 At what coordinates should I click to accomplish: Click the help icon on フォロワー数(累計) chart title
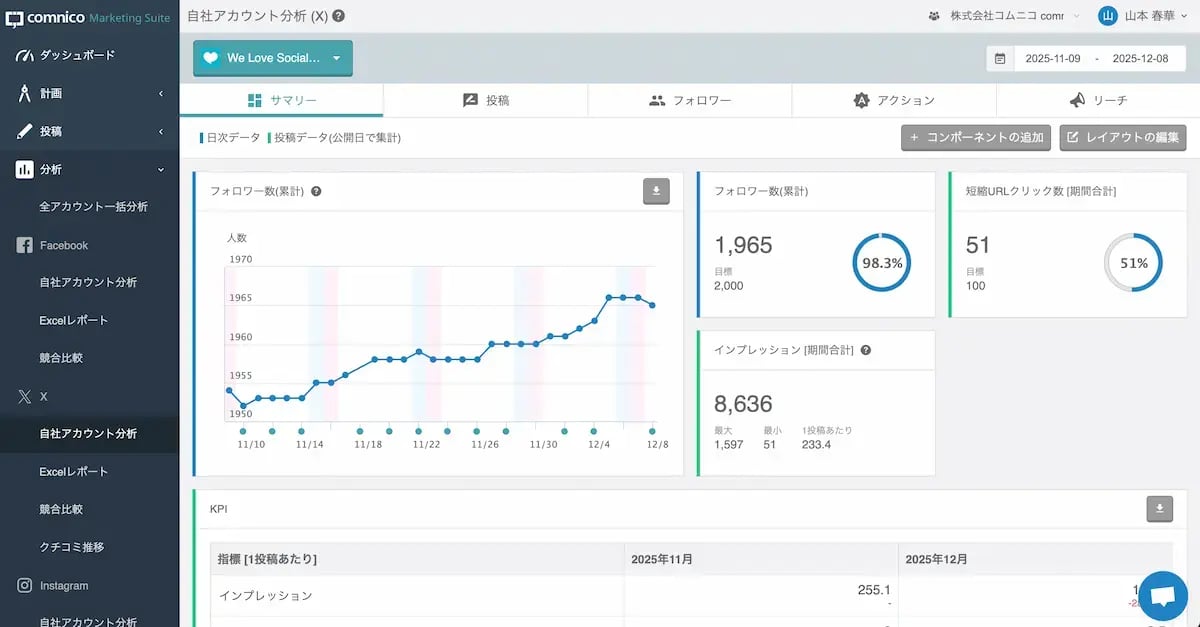316,191
